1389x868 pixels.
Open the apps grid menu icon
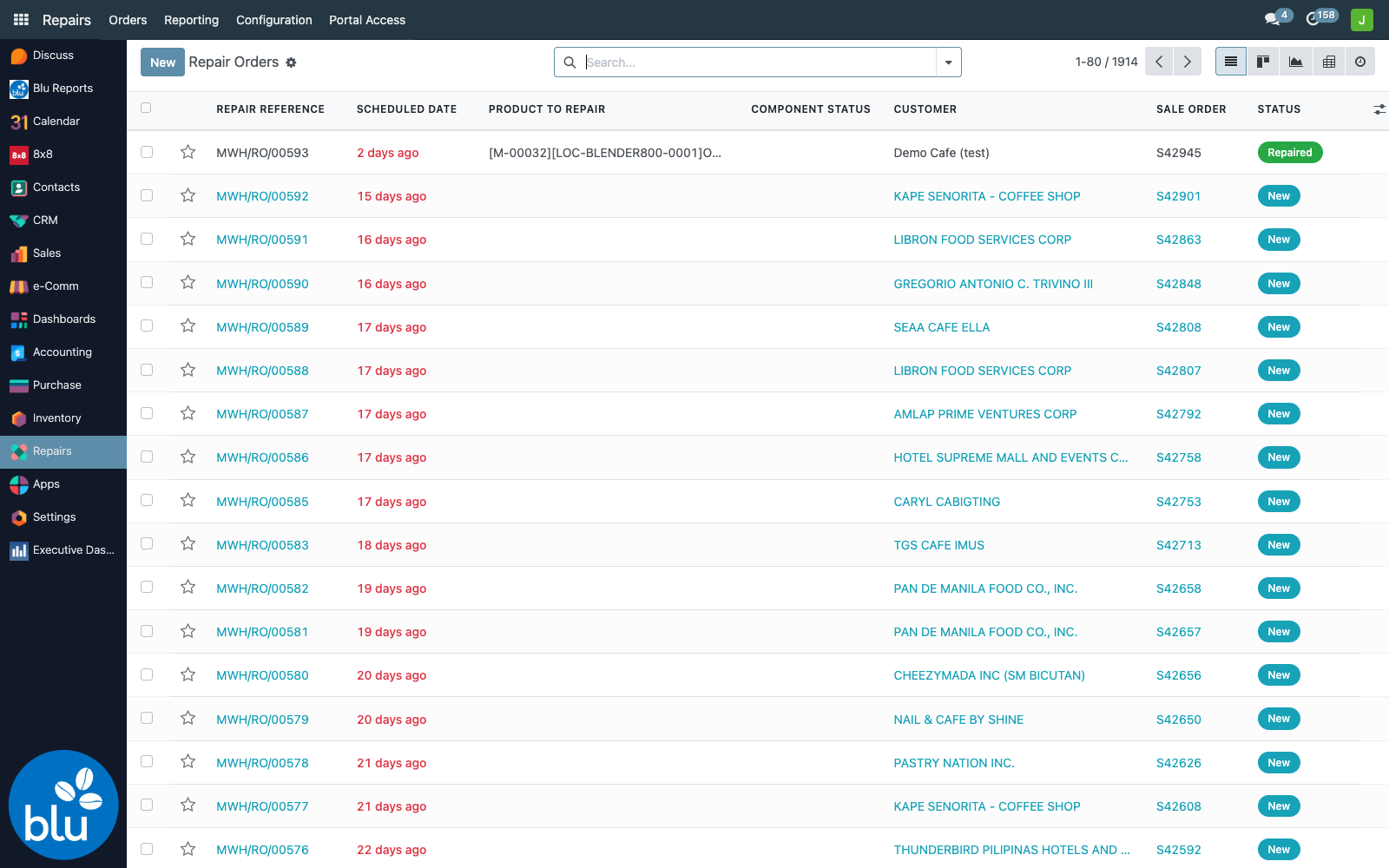(x=21, y=19)
